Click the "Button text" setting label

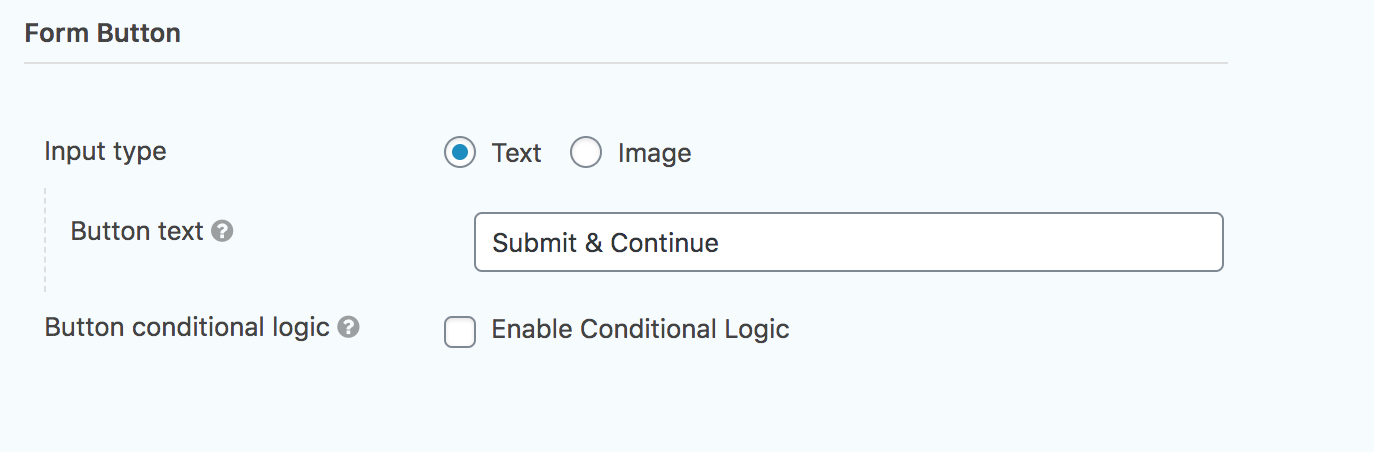click(137, 231)
